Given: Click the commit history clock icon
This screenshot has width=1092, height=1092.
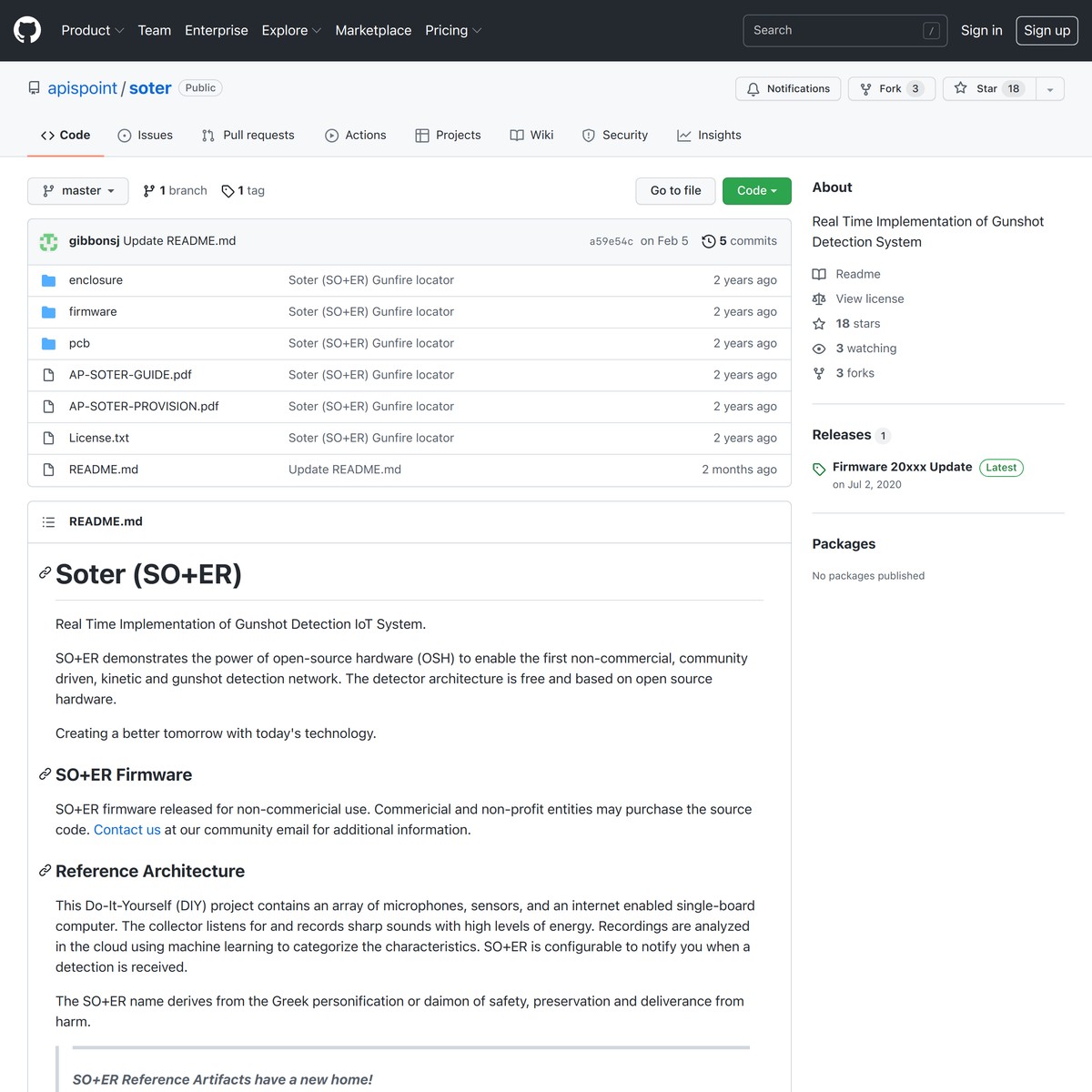Looking at the screenshot, I should pos(709,240).
